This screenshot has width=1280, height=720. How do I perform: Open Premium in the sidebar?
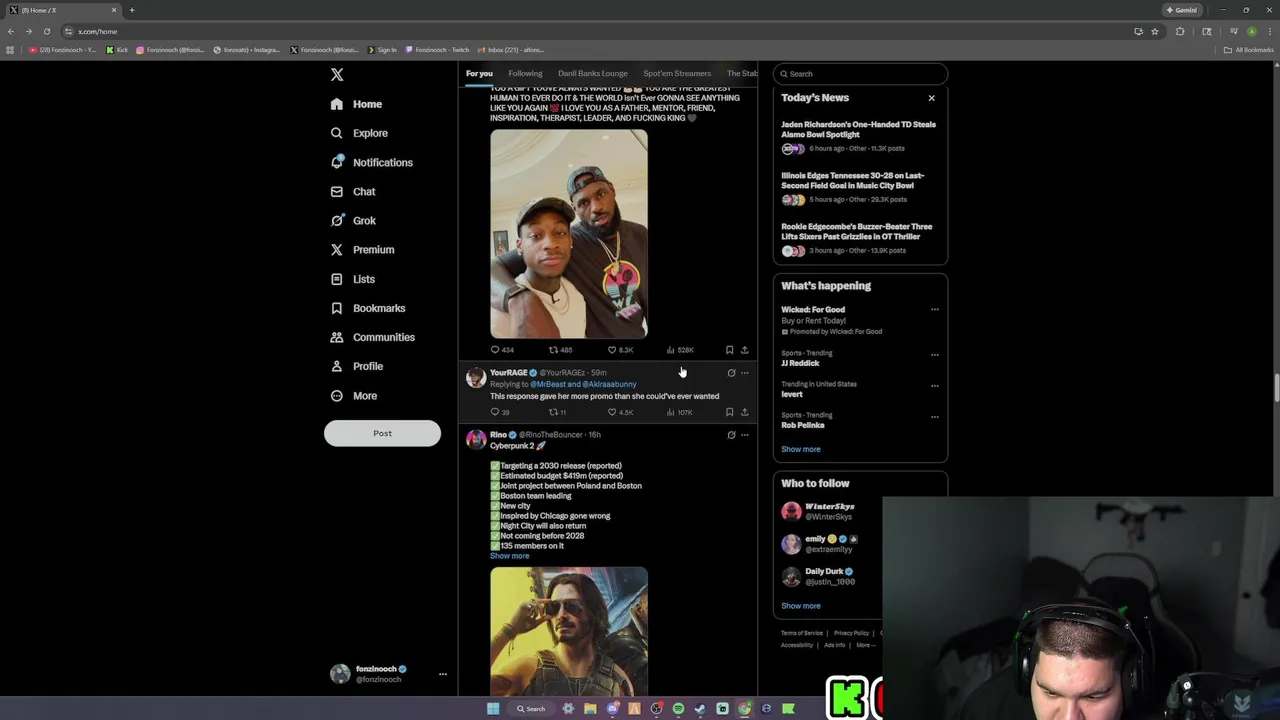pyautogui.click(x=362, y=250)
